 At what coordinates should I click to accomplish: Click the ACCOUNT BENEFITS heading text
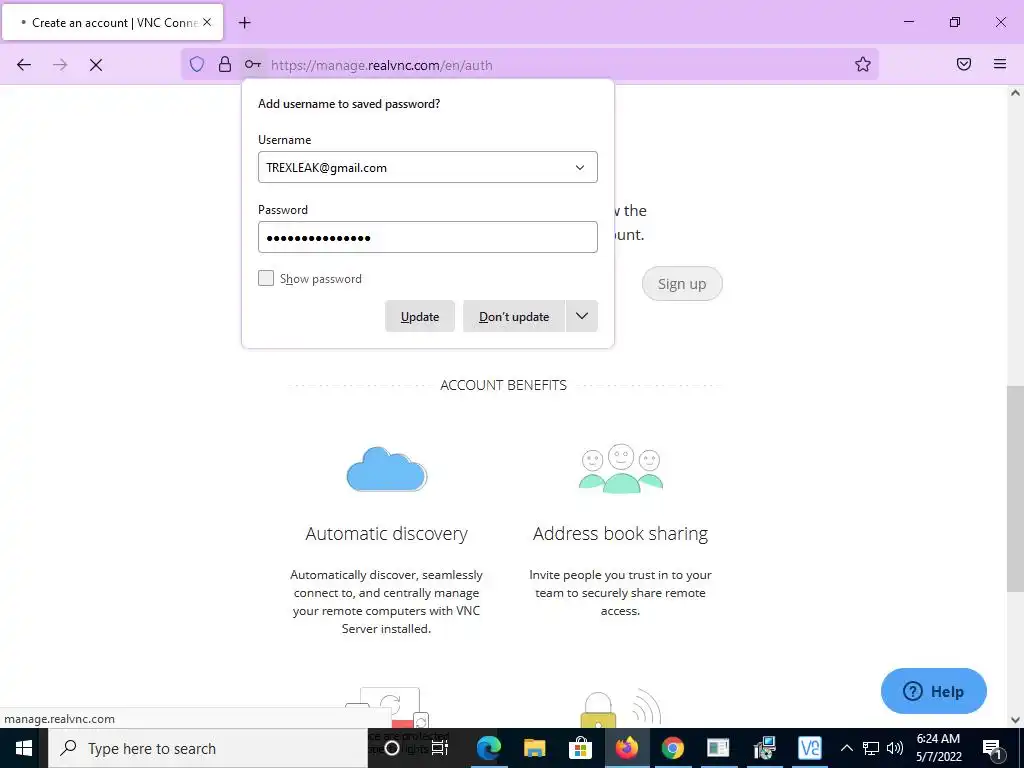pos(504,385)
